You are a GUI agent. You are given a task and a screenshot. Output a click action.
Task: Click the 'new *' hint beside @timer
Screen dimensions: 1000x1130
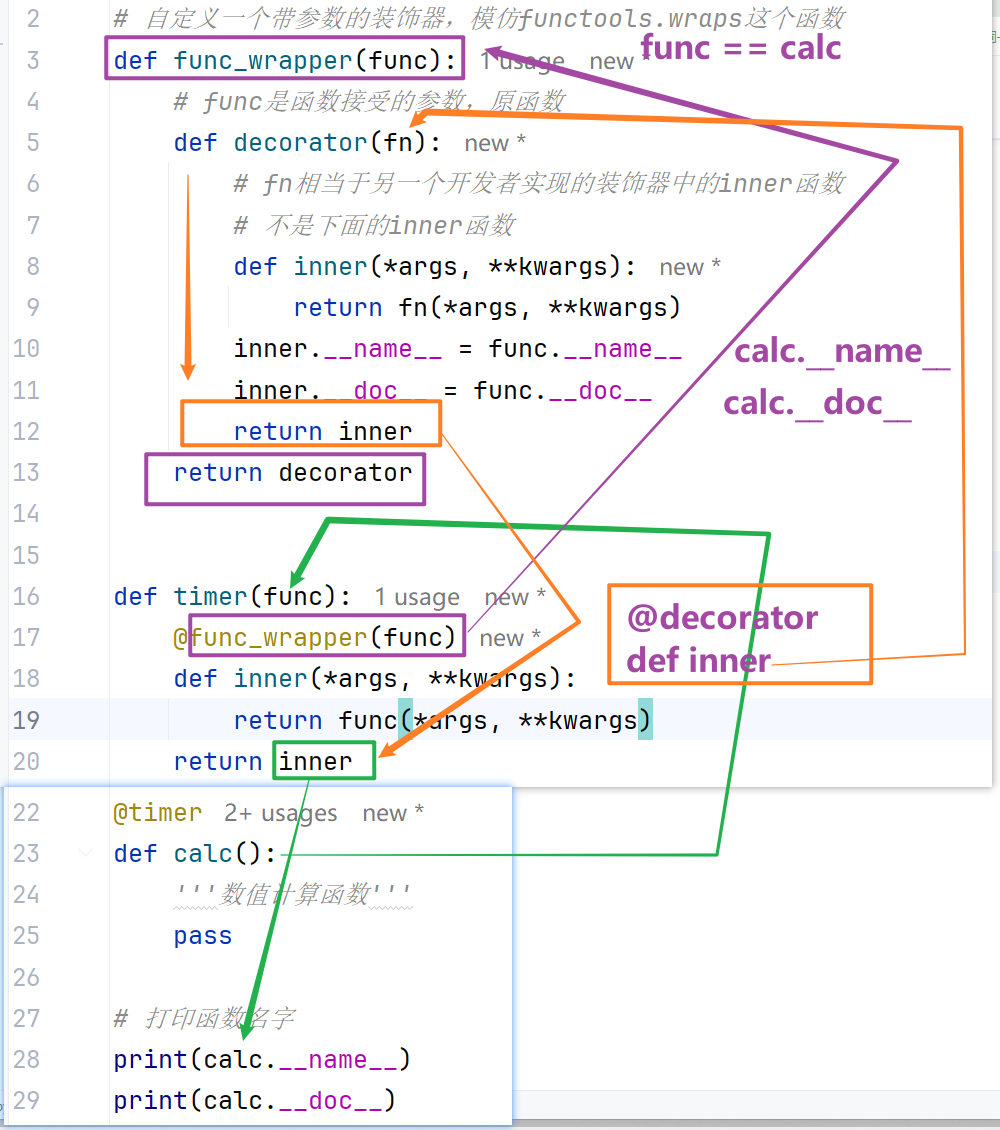pos(393,814)
